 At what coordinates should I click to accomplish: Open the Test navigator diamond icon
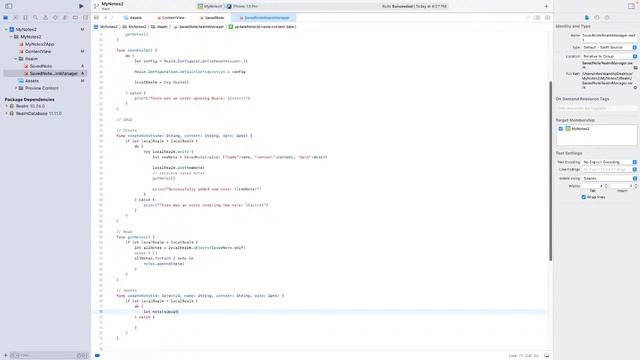55,18
